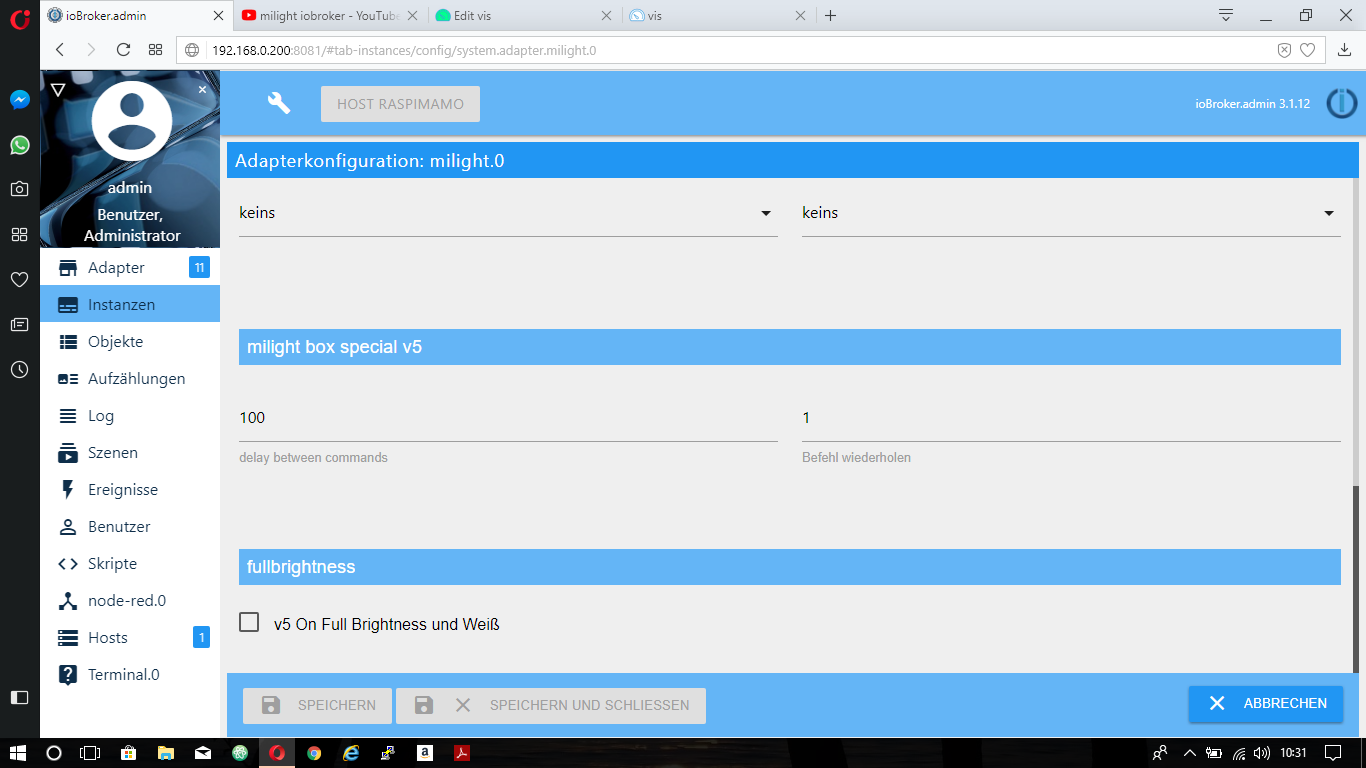The image size is (1366, 768).
Task: Open a new browser tab
Action: pos(830,16)
